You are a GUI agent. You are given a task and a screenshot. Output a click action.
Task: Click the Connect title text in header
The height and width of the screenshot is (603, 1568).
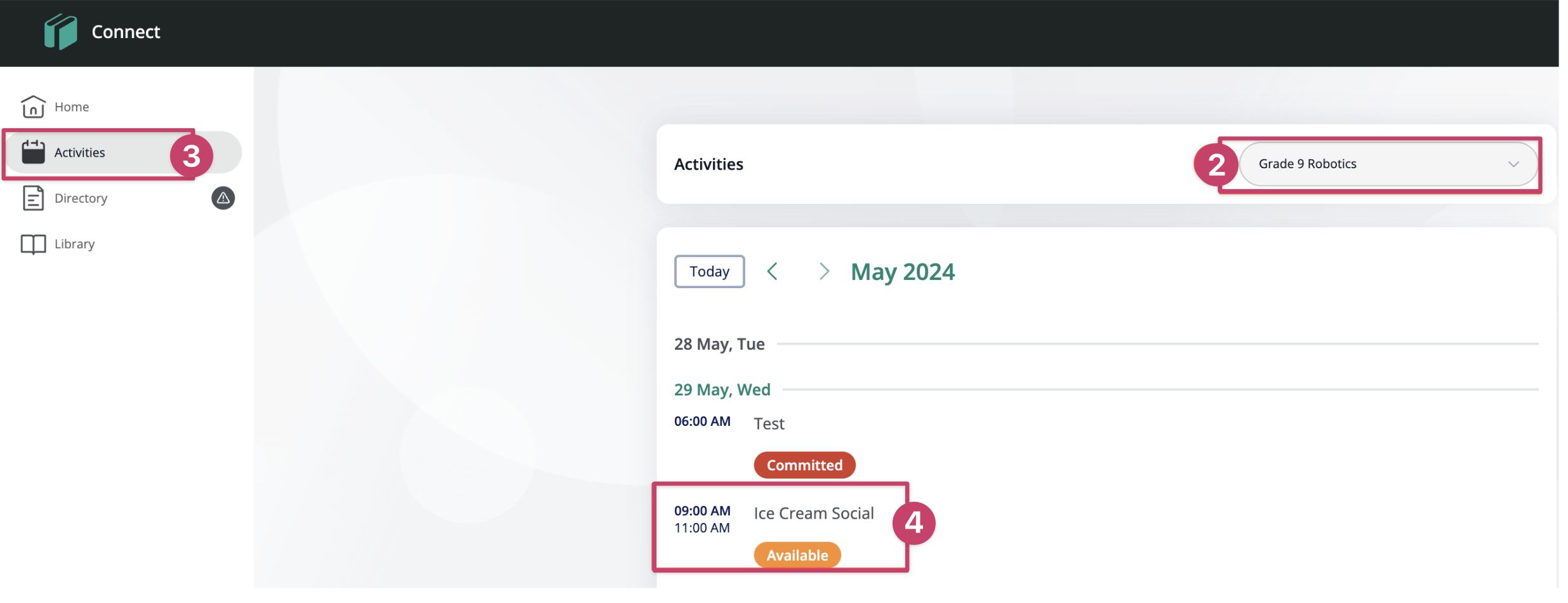coord(126,32)
